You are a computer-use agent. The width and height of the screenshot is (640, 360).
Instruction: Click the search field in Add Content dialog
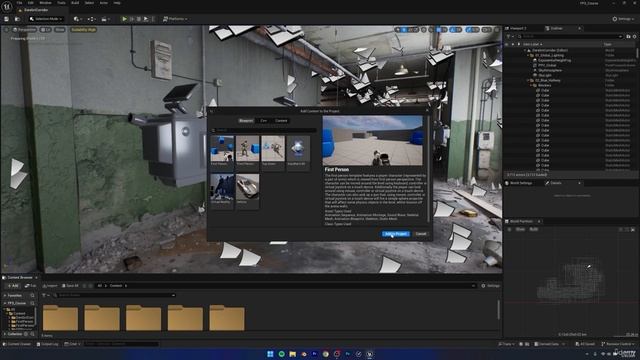[264, 130]
